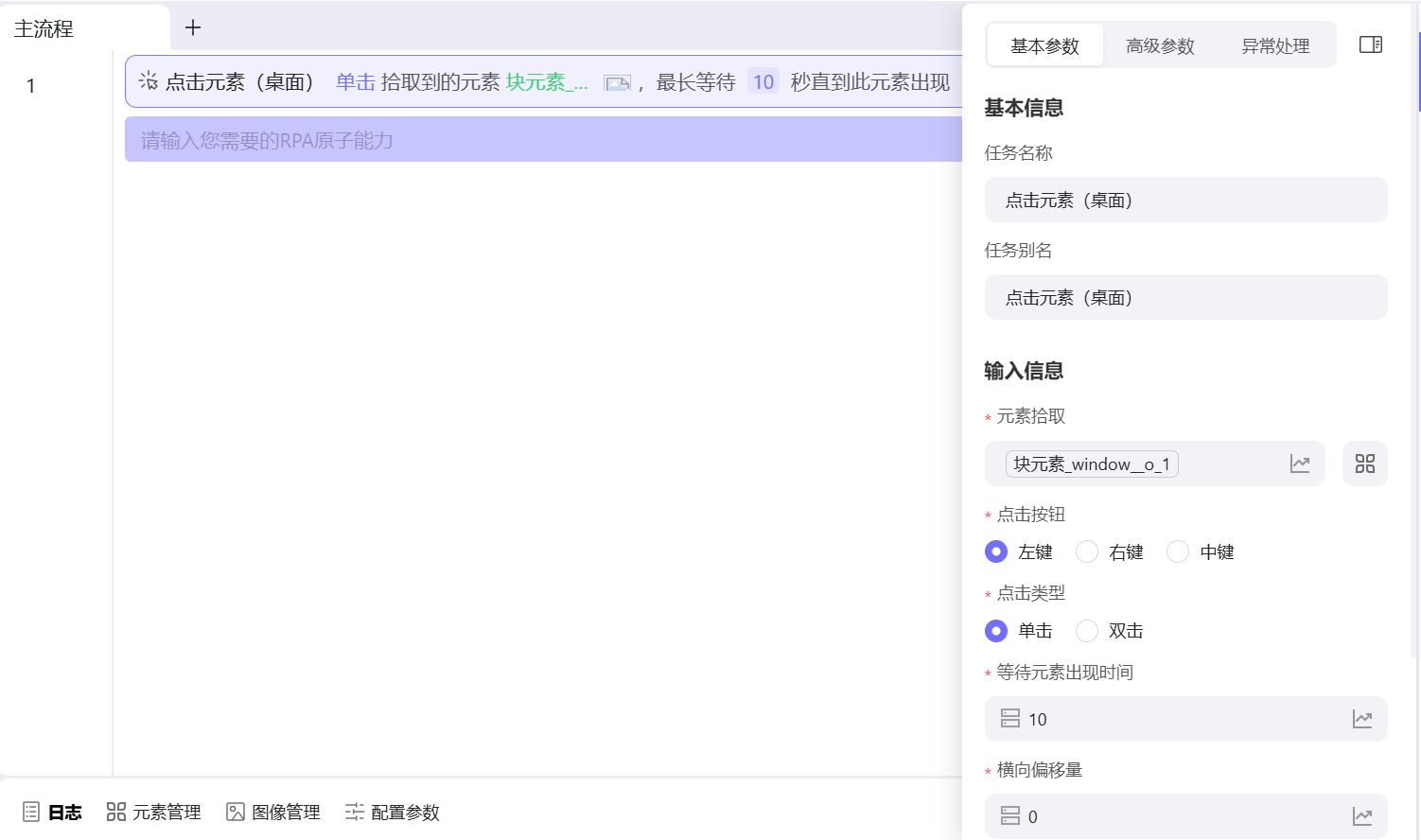Open the 元素管理 panel
1421x840 pixels.
tap(167, 812)
